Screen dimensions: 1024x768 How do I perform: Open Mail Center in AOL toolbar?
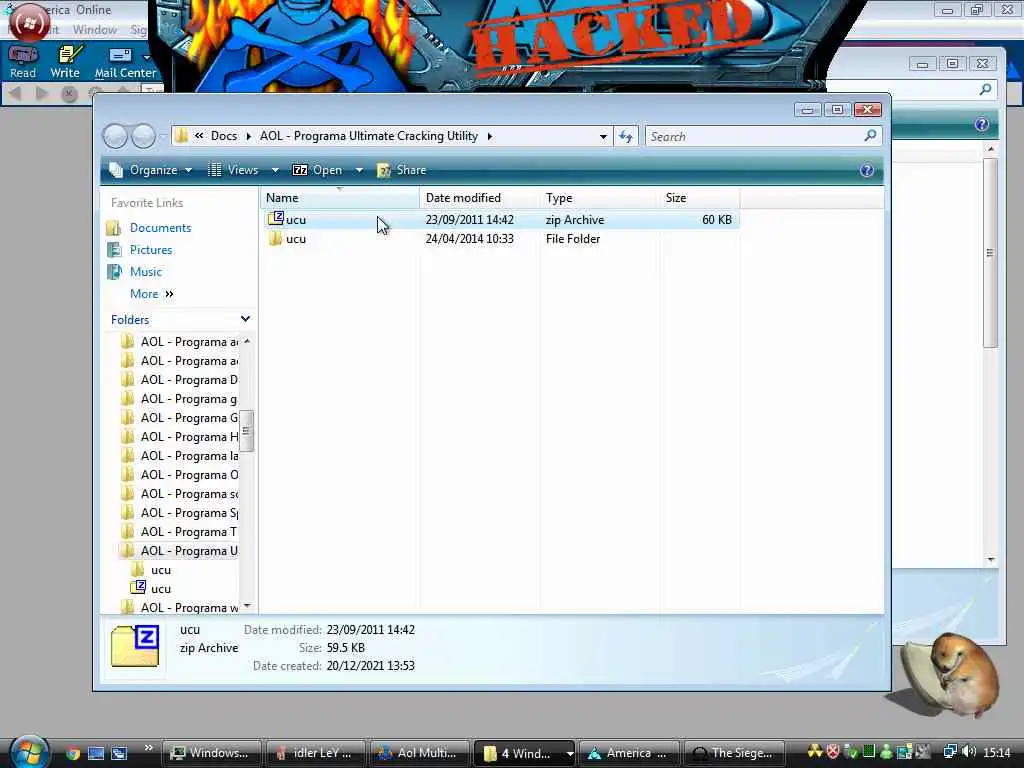coord(125,63)
